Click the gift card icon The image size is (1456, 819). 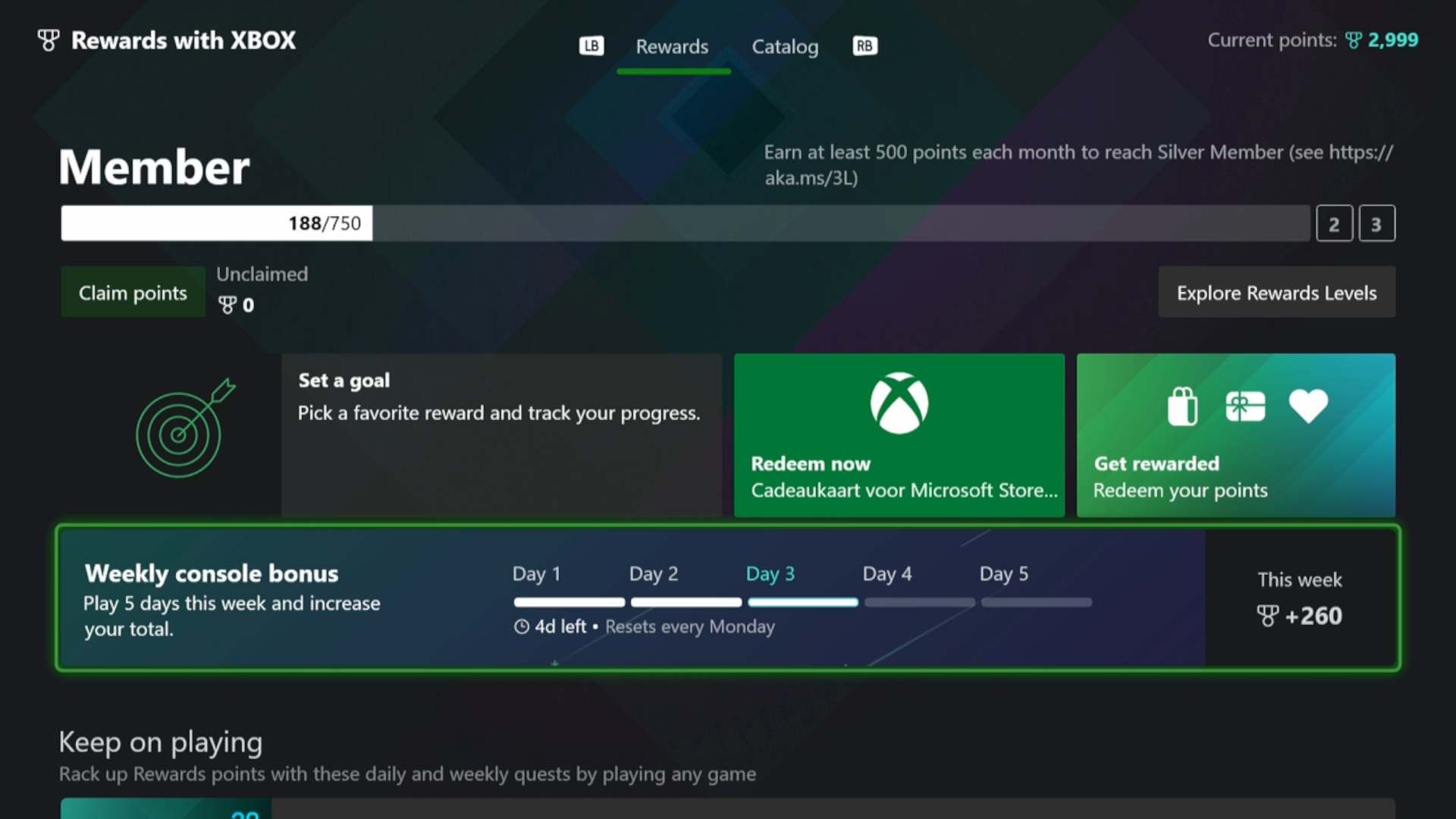1245,406
